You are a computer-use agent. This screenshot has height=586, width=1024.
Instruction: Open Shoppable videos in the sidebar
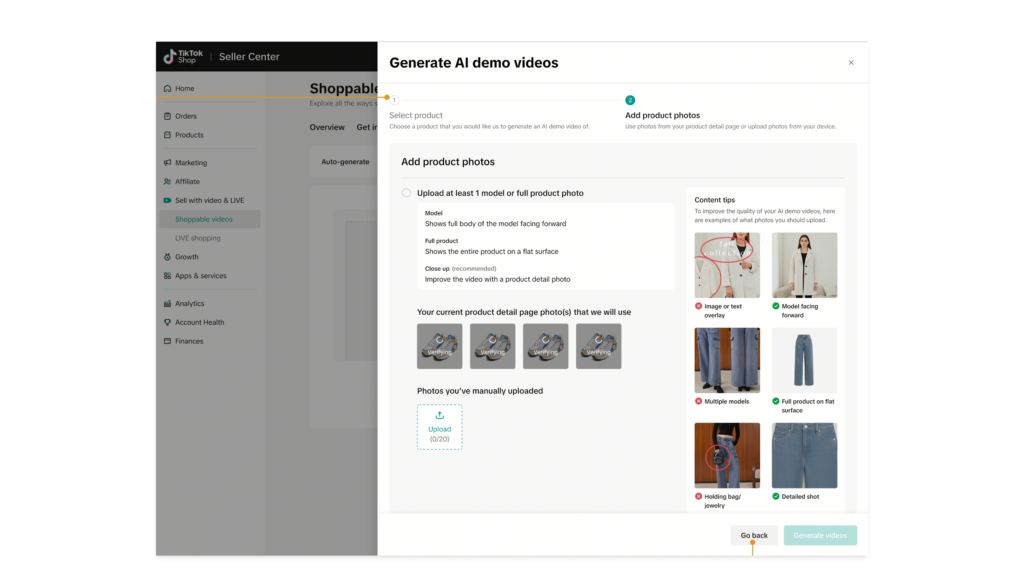204,219
